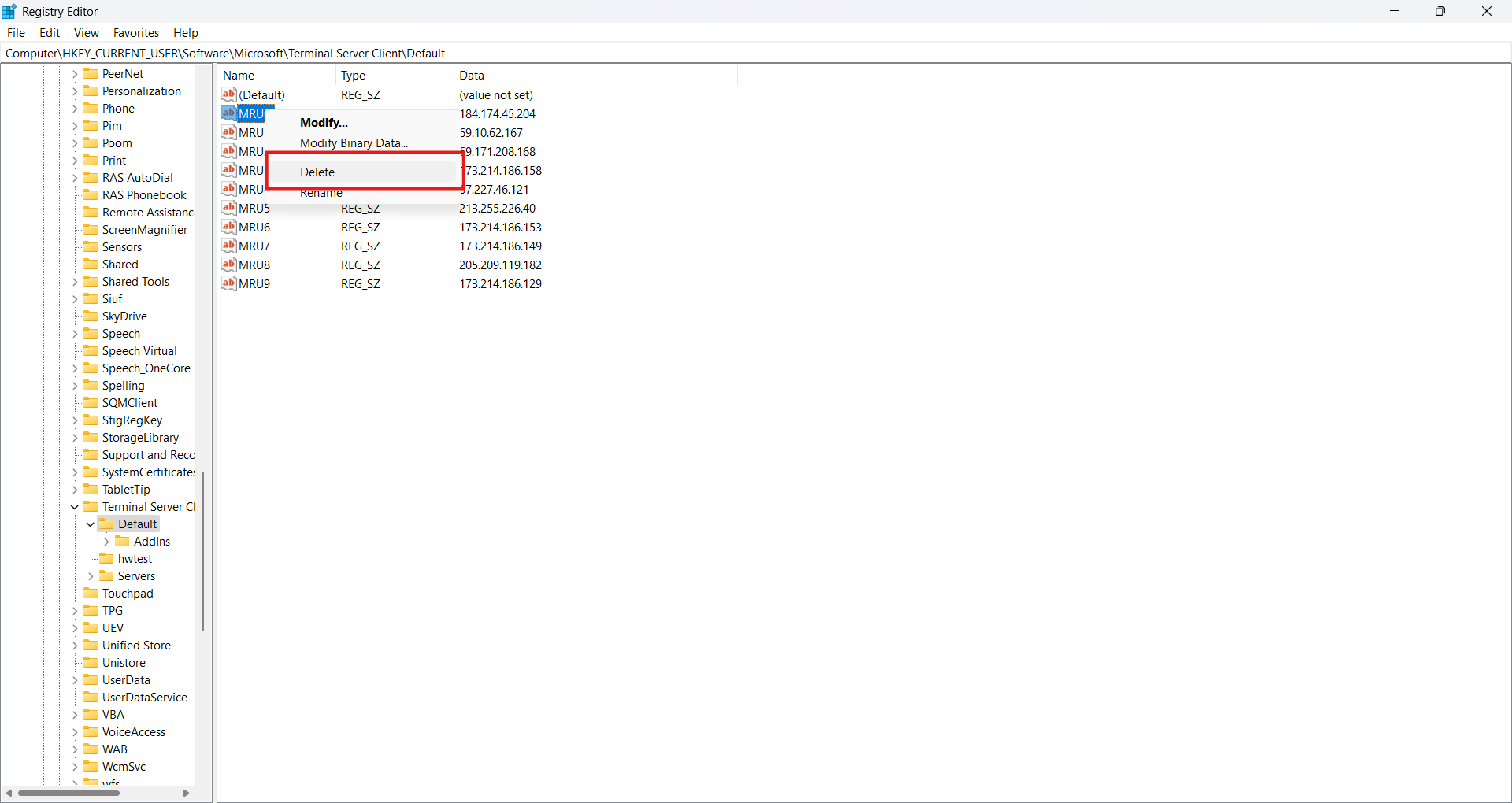Image resolution: width=1512 pixels, height=803 pixels.
Task: Open the Favorites menu
Action: click(135, 33)
